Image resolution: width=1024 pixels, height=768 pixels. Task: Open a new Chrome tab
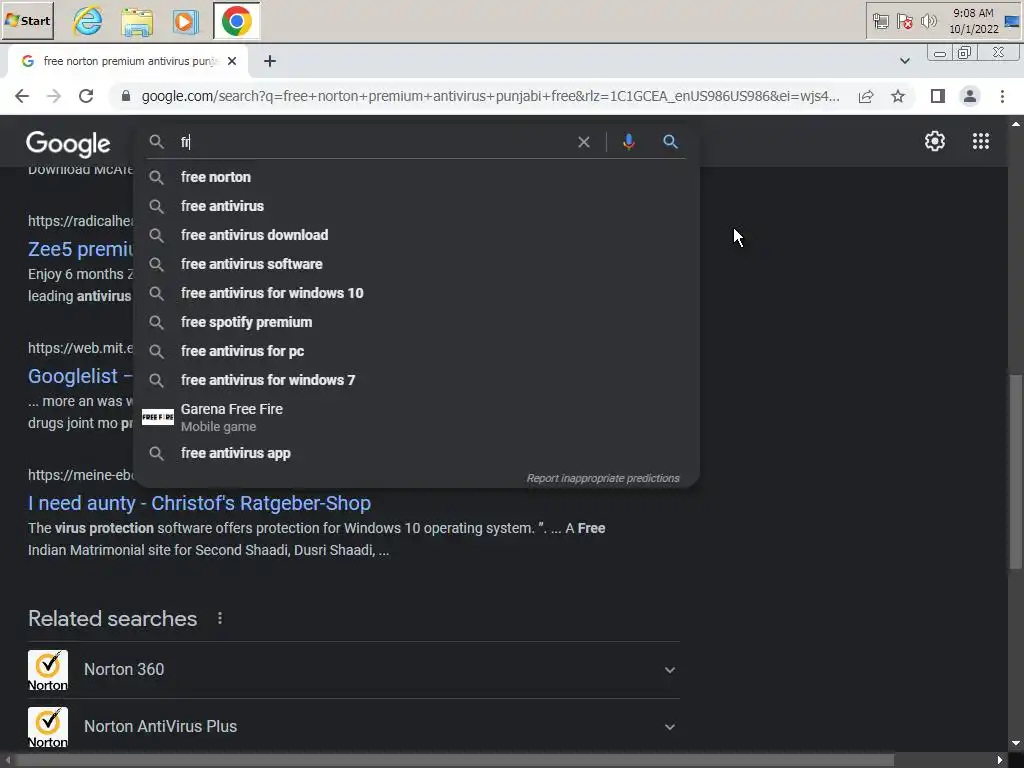pyautogui.click(x=270, y=61)
